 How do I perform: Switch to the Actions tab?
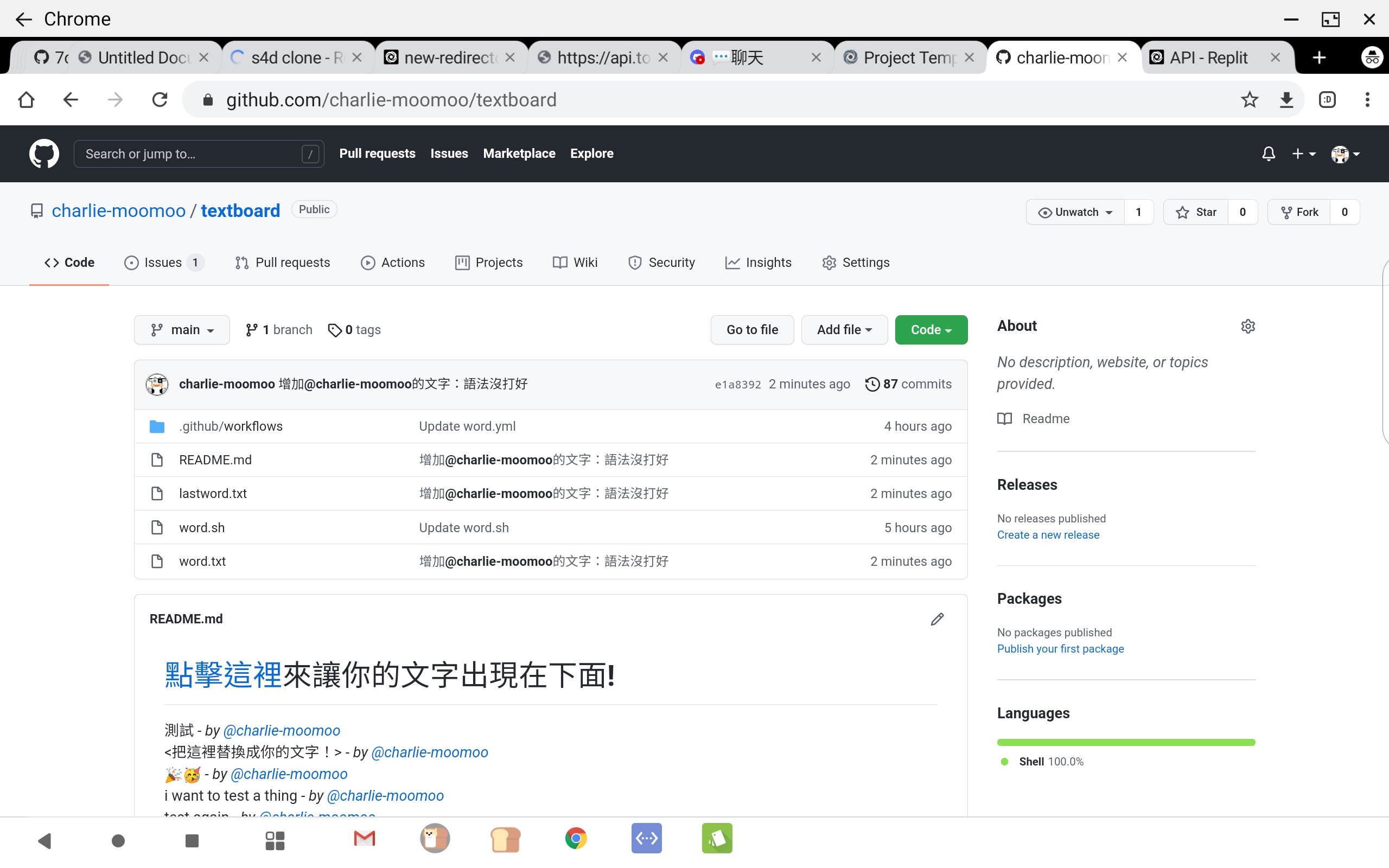pyautogui.click(x=393, y=263)
